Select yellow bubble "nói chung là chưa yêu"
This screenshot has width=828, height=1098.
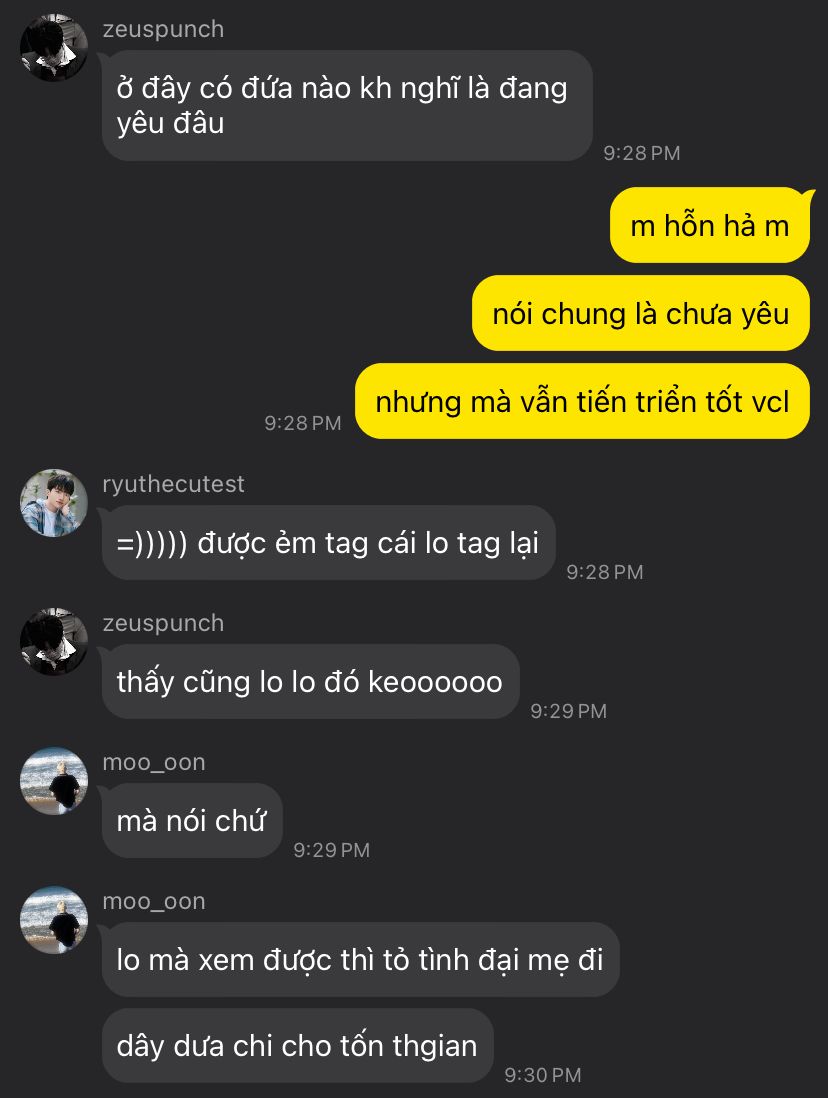click(x=640, y=313)
